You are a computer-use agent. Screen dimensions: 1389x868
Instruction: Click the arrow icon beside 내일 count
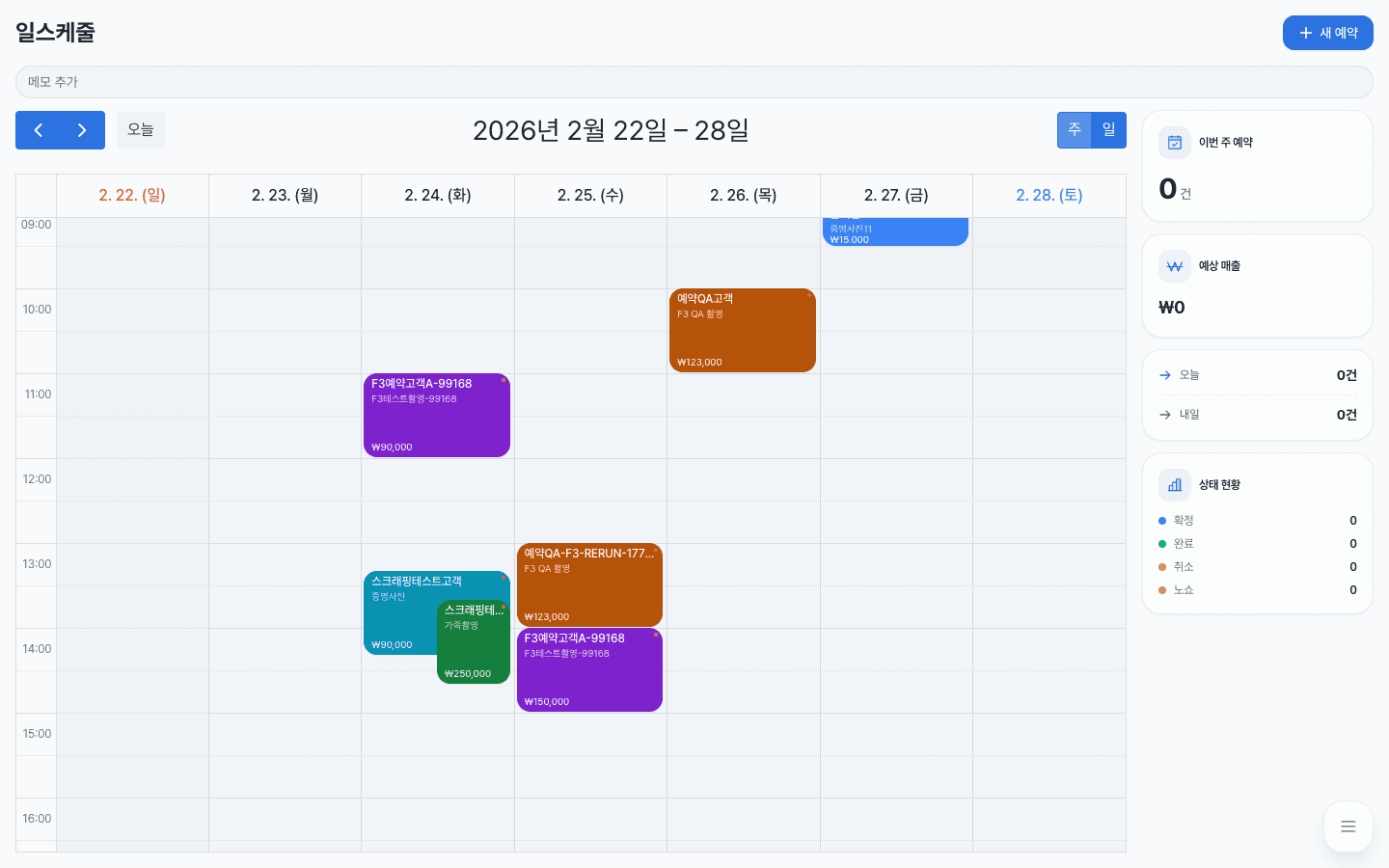tap(1165, 415)
